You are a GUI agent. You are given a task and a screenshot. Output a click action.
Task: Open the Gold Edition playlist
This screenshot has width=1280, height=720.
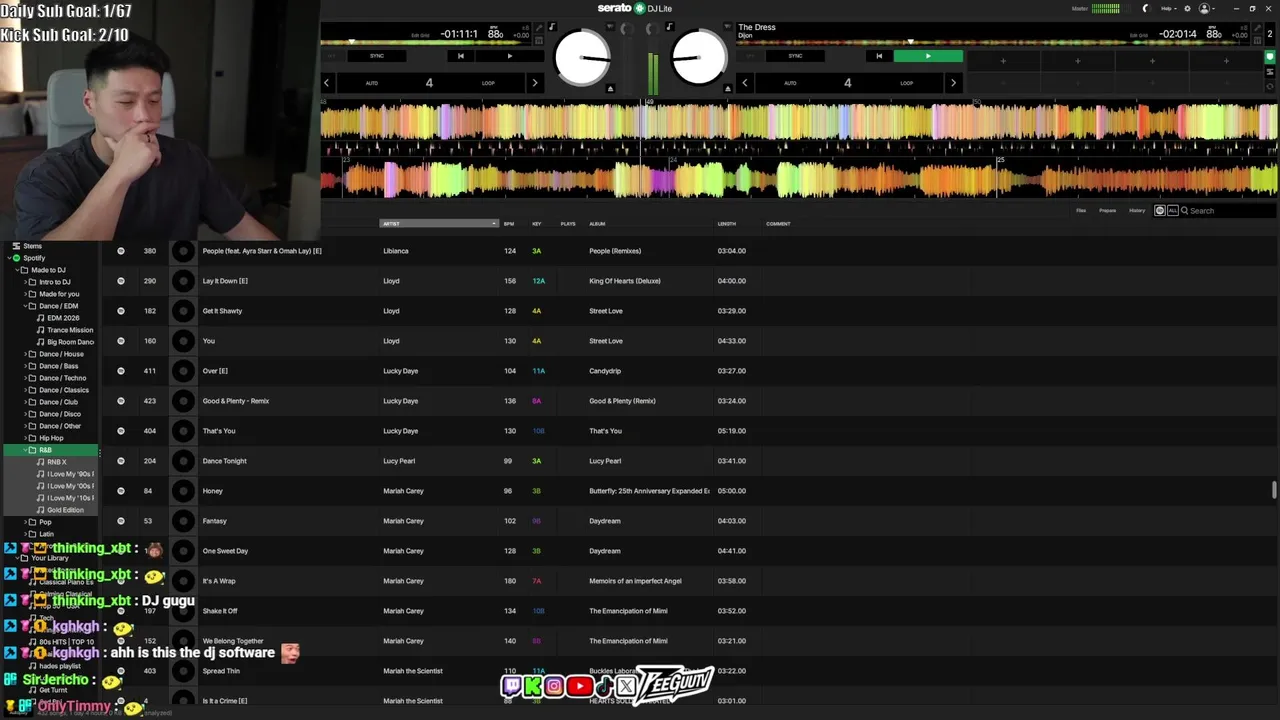pyautogui.click(x=66, y=510)
